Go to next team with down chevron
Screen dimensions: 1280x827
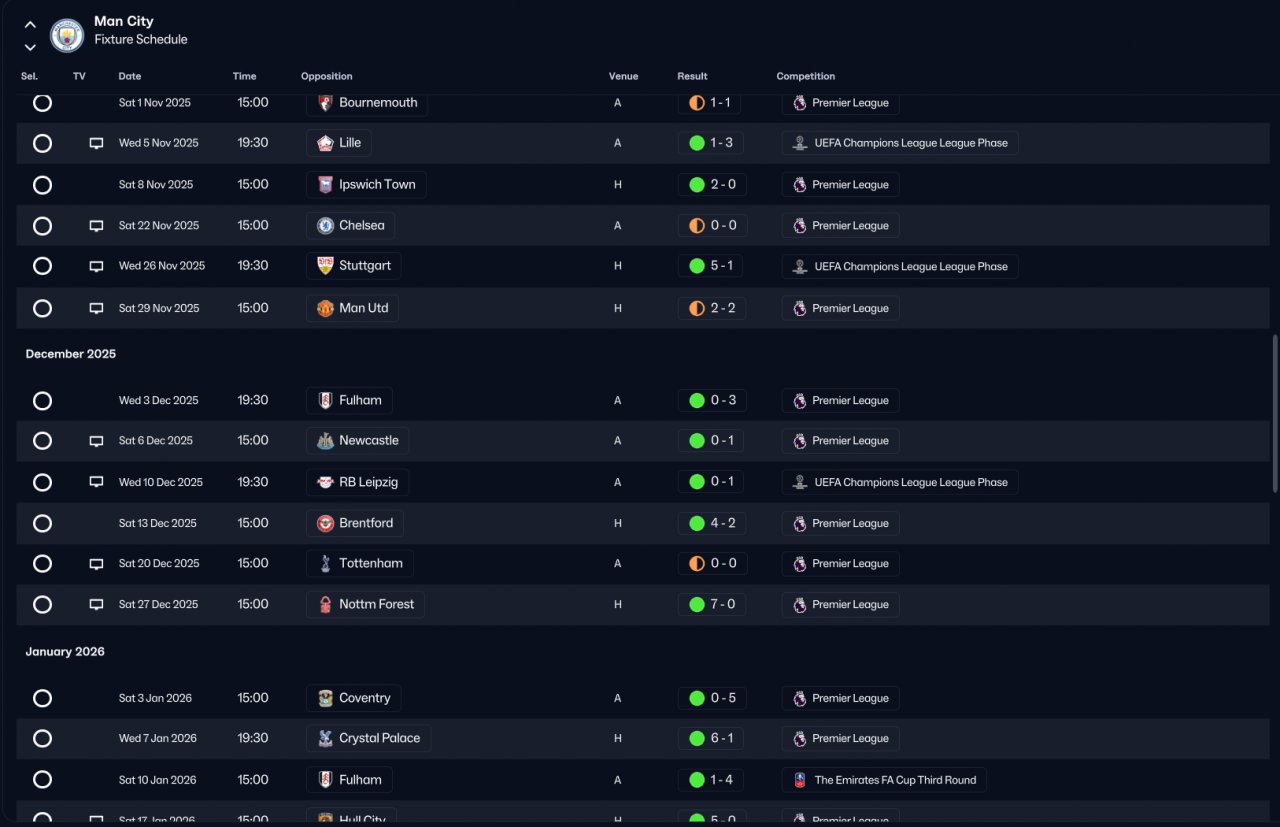pyautogui.click(x=30, y=47)
